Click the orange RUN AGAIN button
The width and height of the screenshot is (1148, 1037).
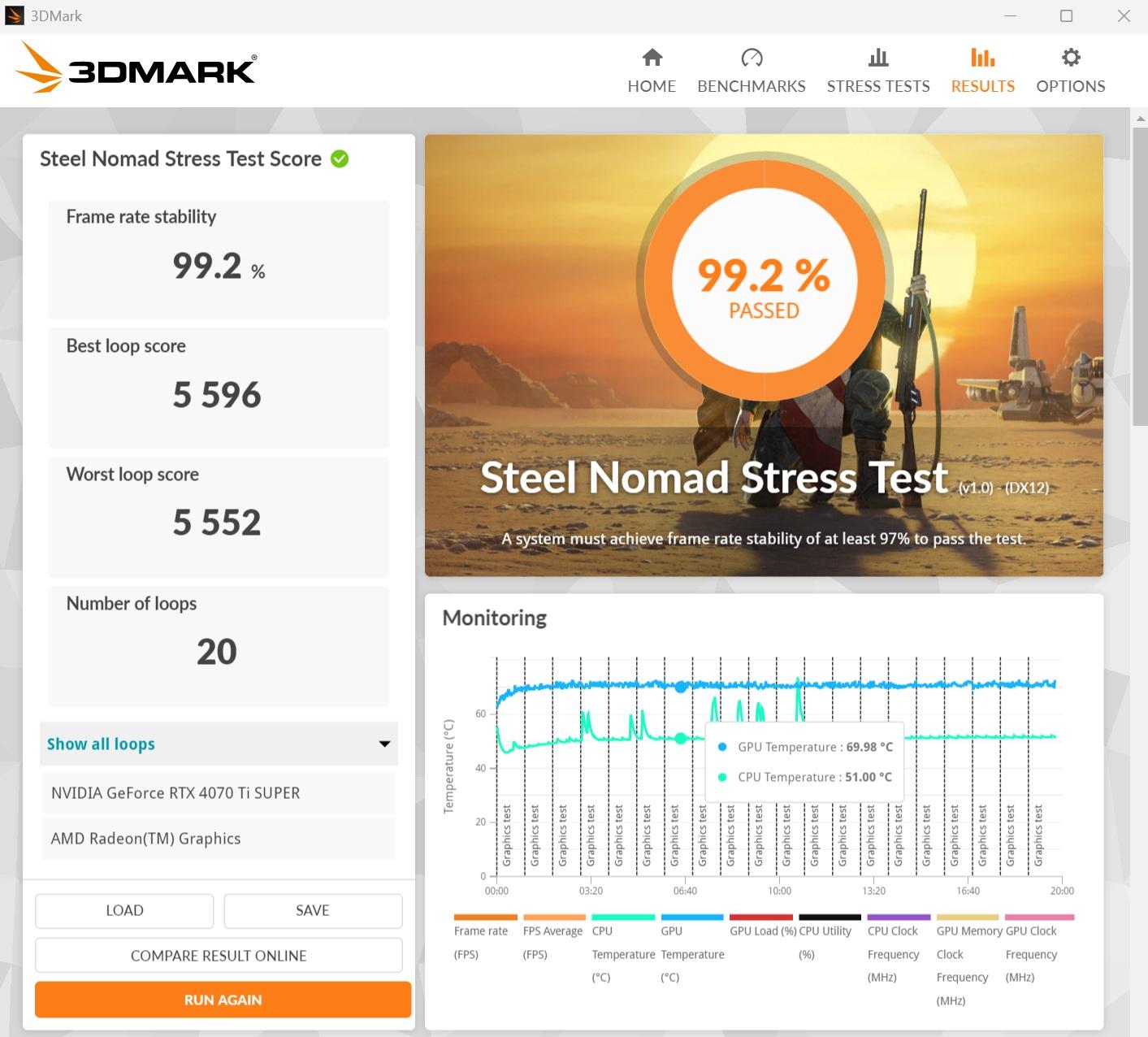tap(223, 1000)
